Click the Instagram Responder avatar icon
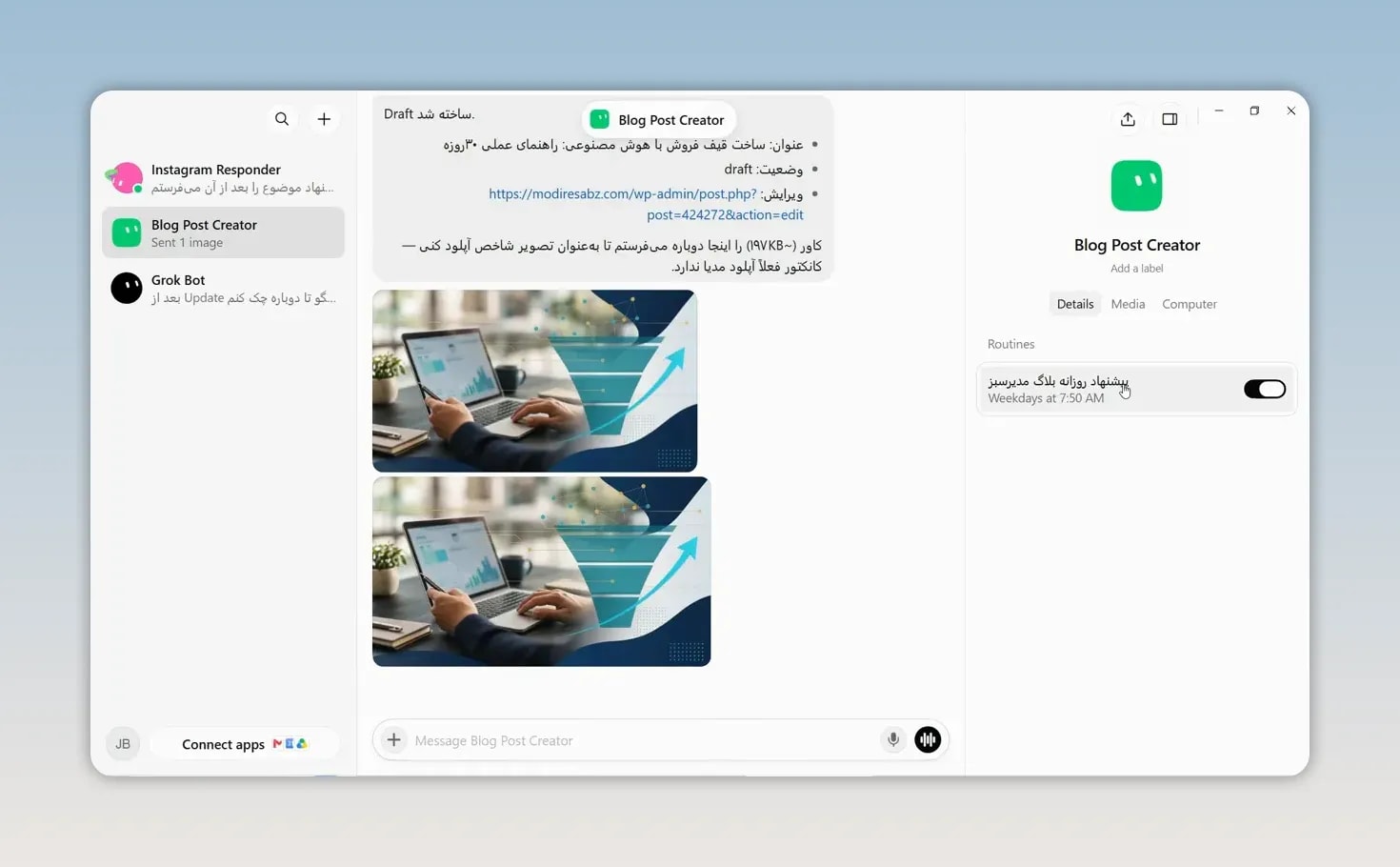1400x867 pixels. tap(126, 177)
